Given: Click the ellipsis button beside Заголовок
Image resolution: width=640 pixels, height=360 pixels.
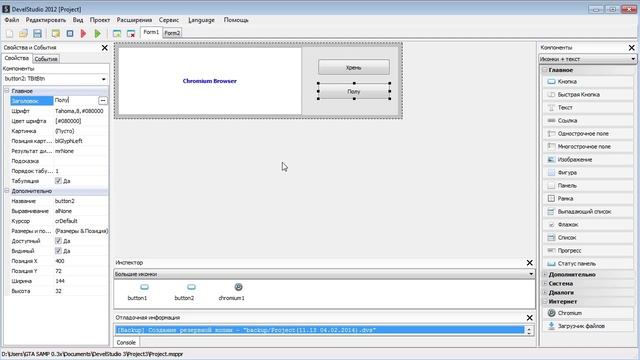Looking at the screenshot, I should click(103, 100).
